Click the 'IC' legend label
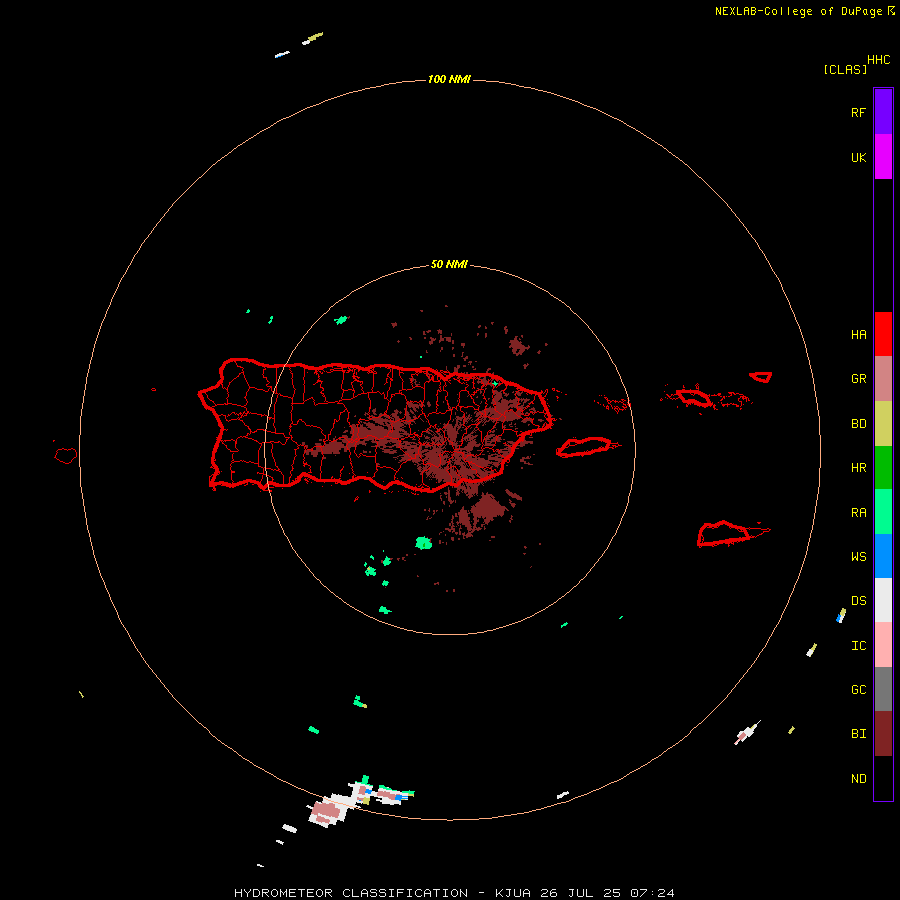 pos(858,645)
